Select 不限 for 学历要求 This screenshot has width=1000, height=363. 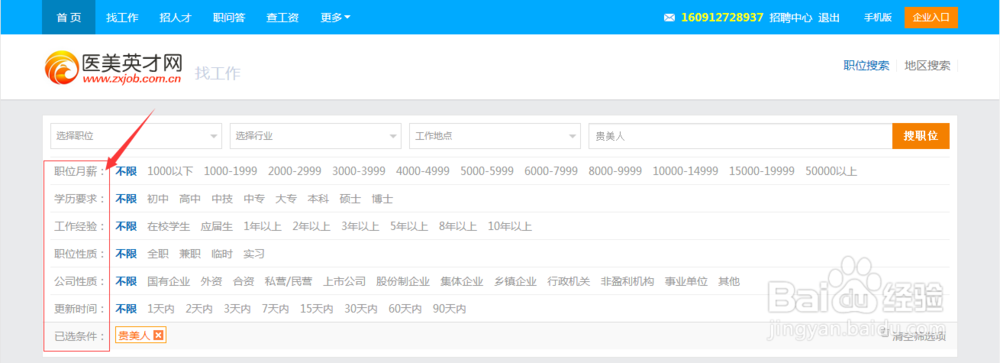pos(126,198)
